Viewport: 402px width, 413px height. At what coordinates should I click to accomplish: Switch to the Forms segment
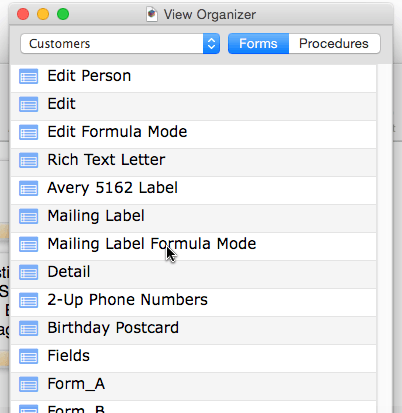pos(258,44)
